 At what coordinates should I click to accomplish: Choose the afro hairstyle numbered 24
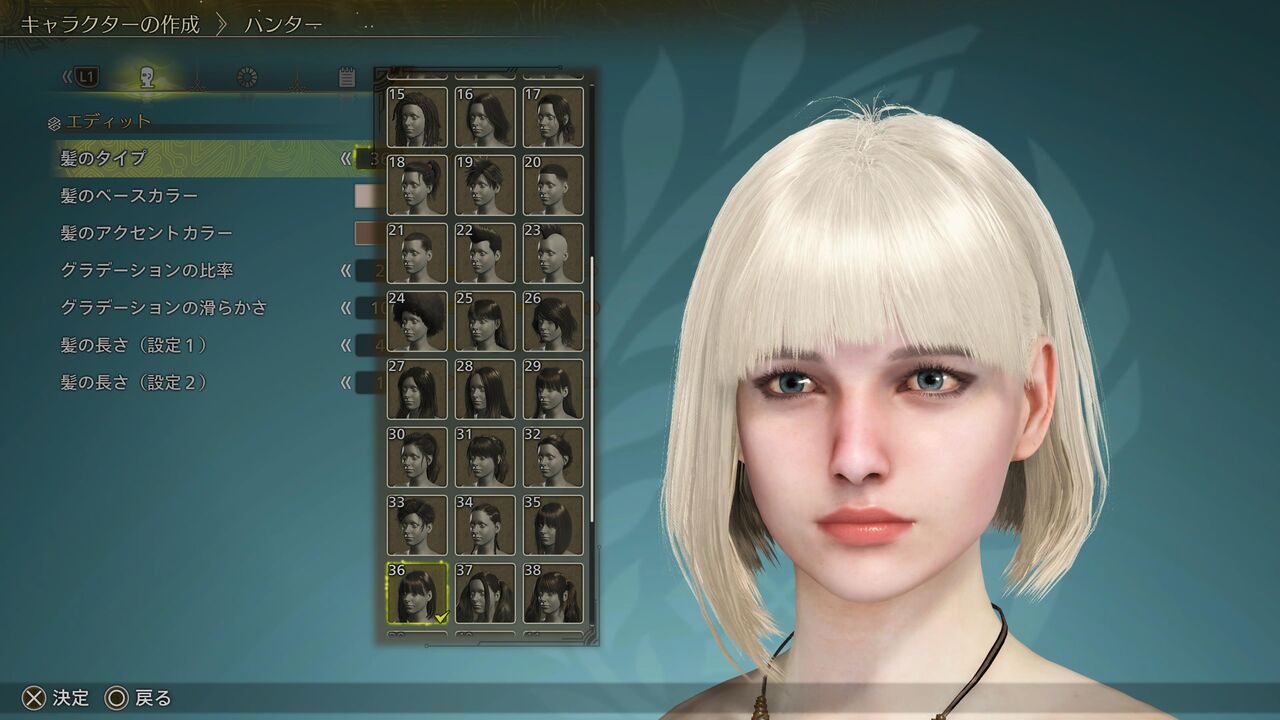coord(417,321)
